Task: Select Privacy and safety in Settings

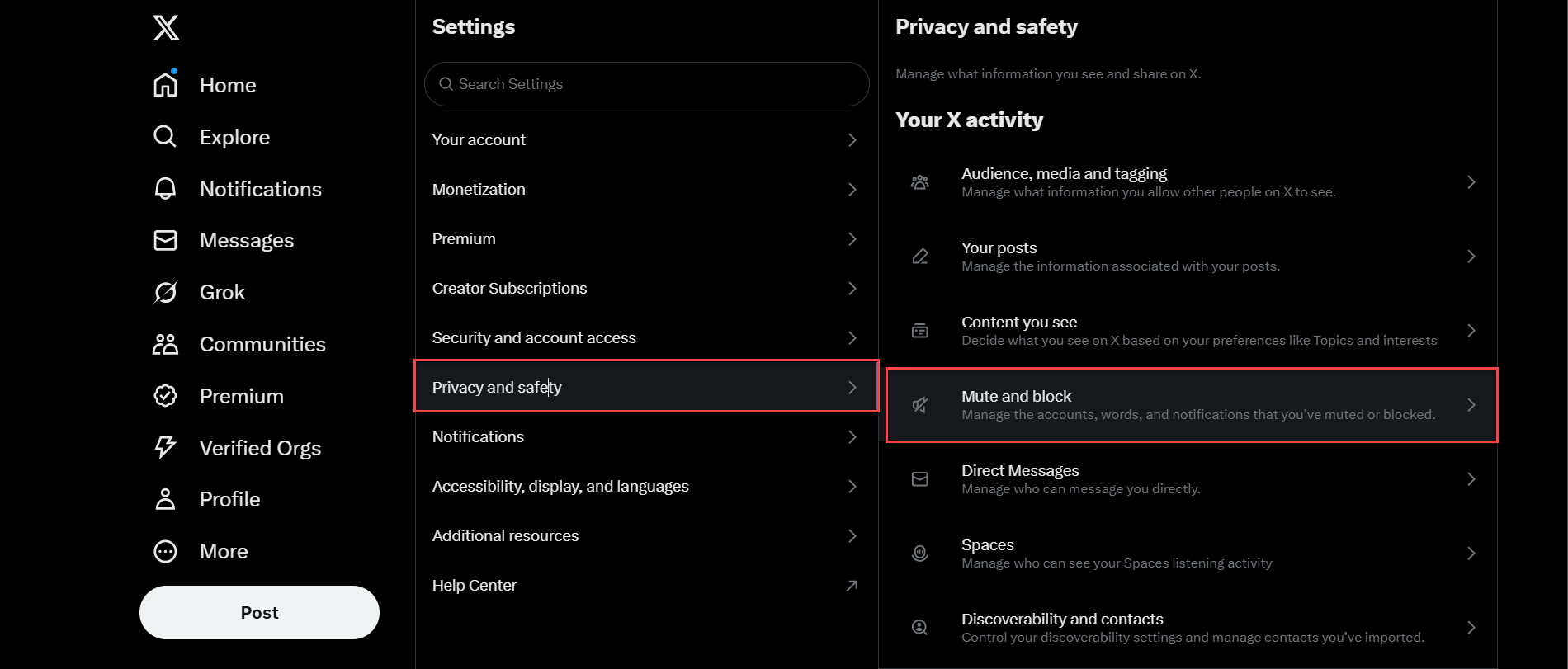Action: pos(646,386)
